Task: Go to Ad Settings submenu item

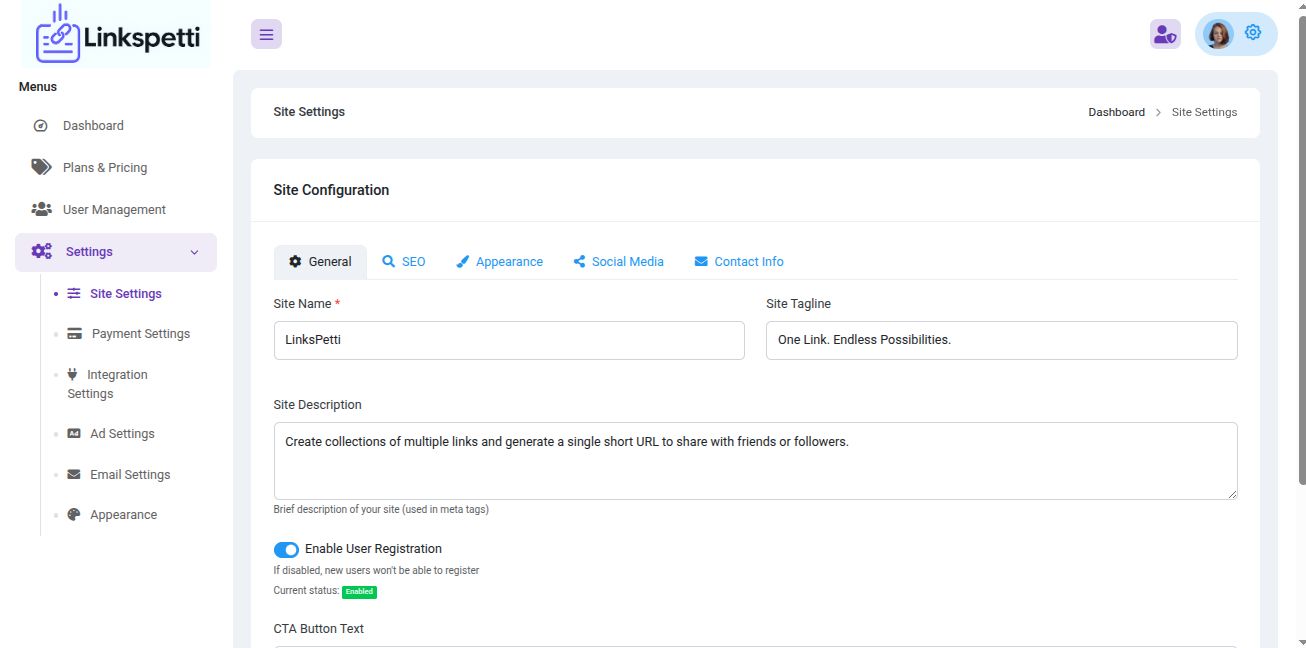Action: point(122,434)
